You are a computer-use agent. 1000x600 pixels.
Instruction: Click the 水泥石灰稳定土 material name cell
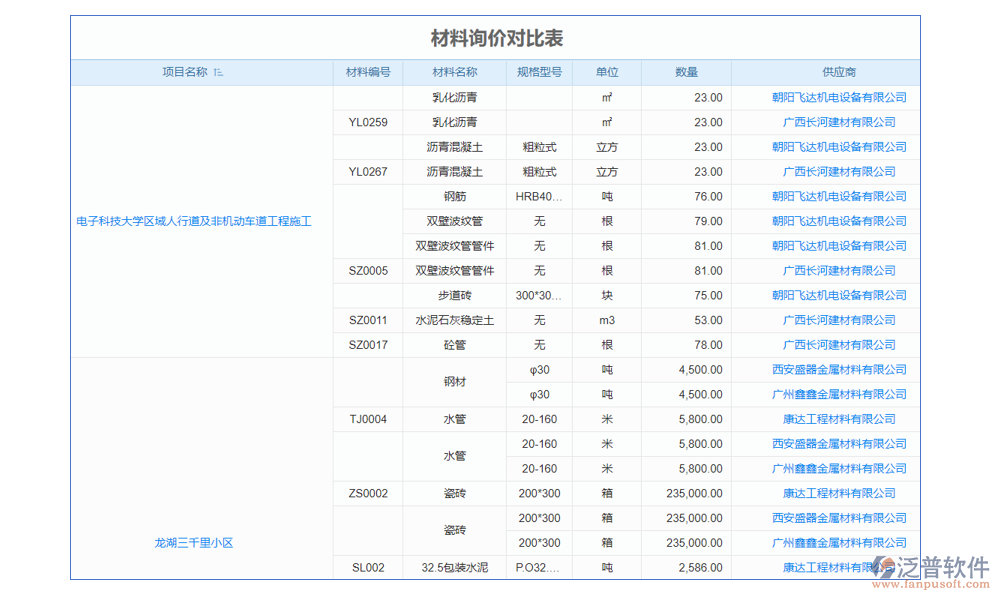[454, 320]
